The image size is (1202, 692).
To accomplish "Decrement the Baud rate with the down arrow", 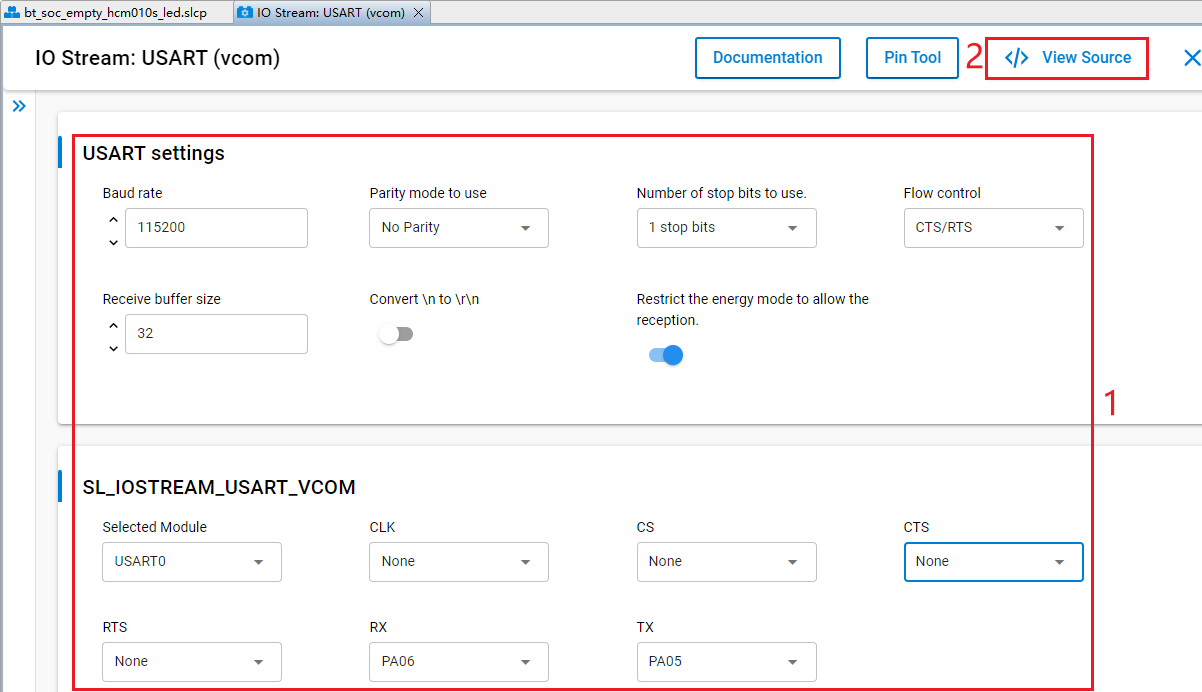I will tap(113, 242).
